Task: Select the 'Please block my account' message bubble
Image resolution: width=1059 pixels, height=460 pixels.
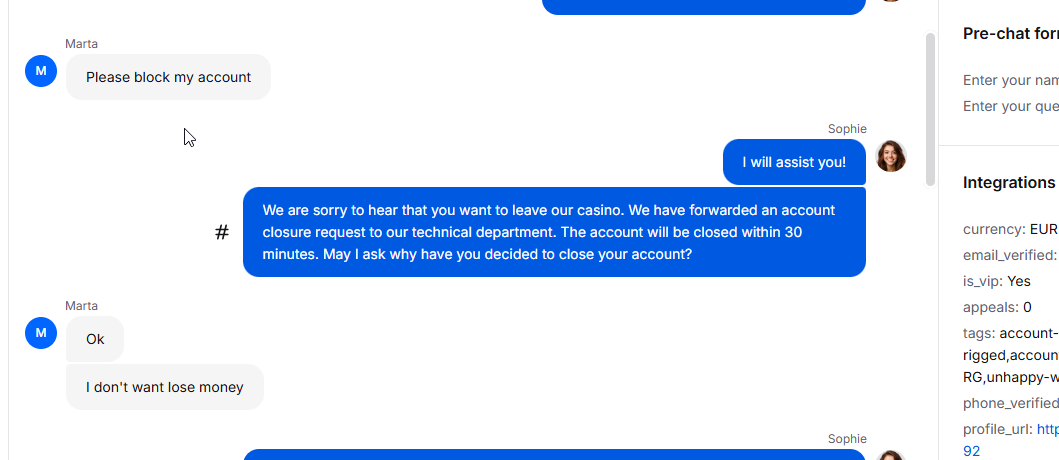Action: (168, 77)
